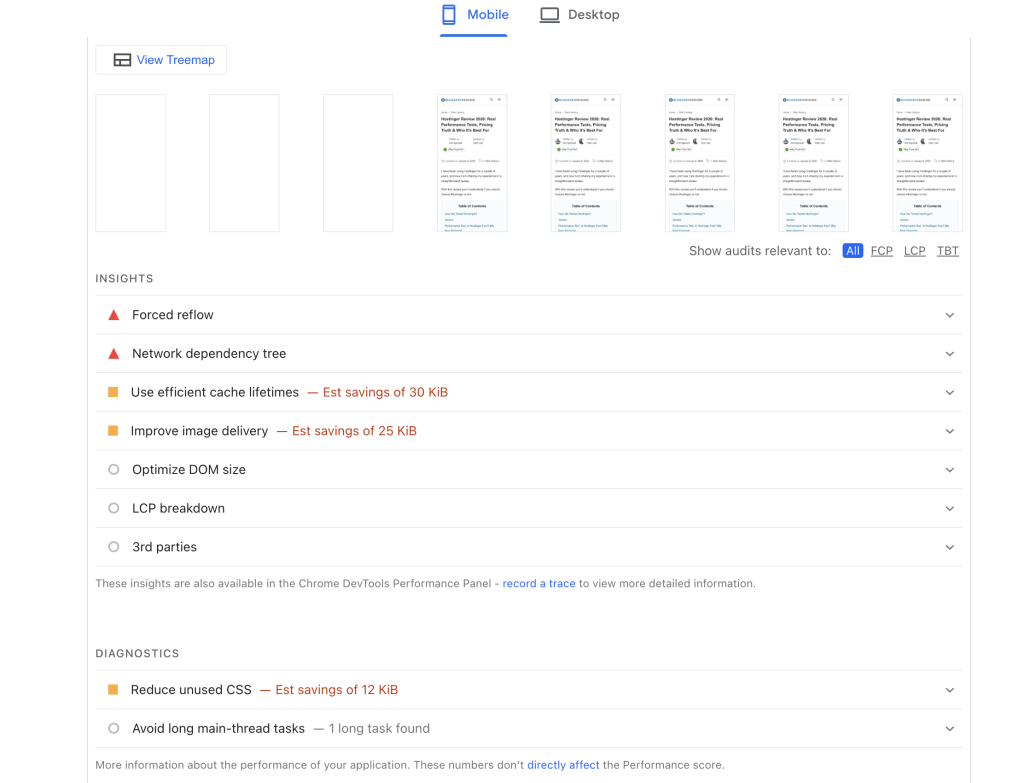Viewport: 1024px width, 783px height.
Task: Switch to the Desktop tab
Action: (579, 15)
